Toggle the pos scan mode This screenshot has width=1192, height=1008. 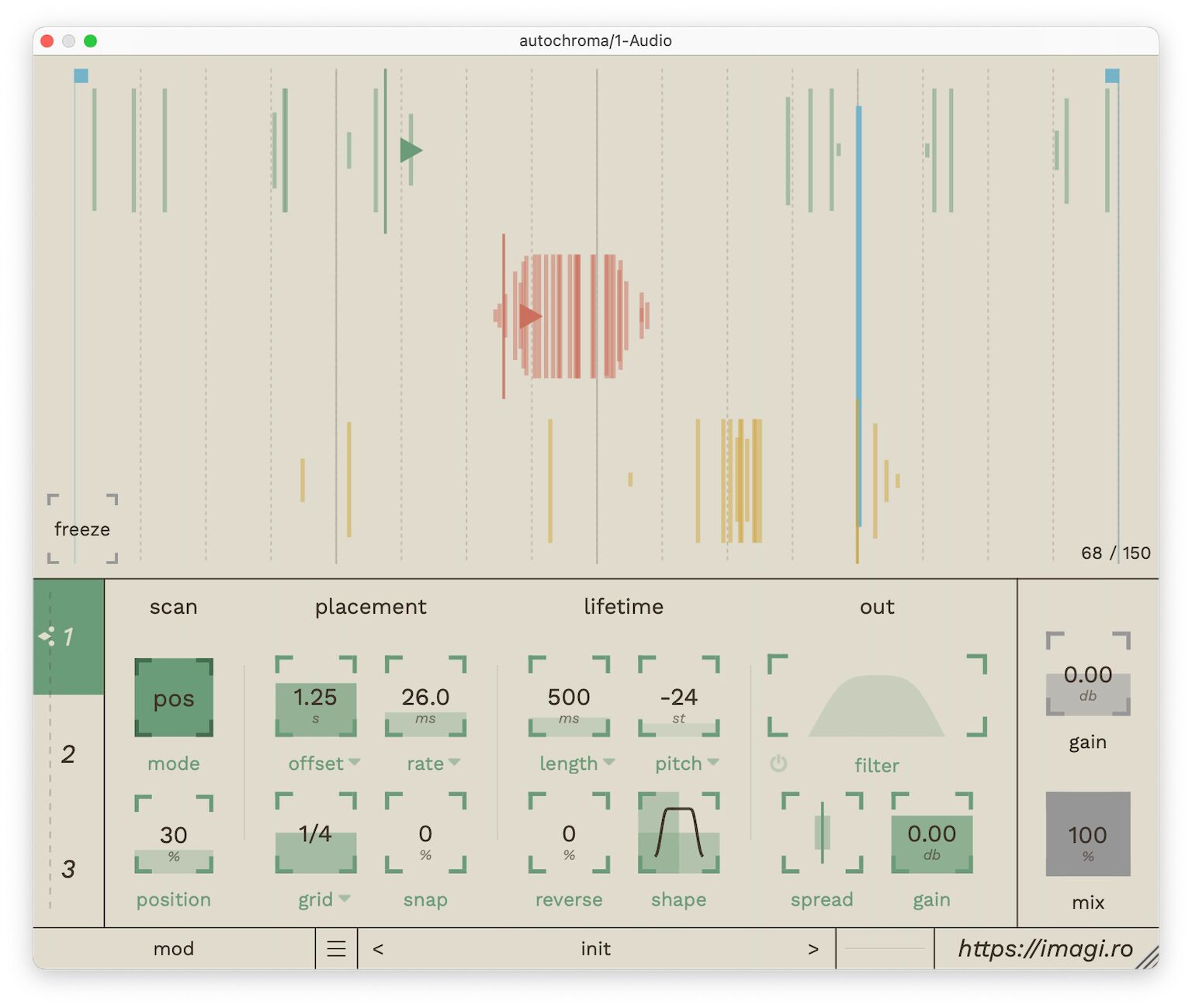coord(173,698)
